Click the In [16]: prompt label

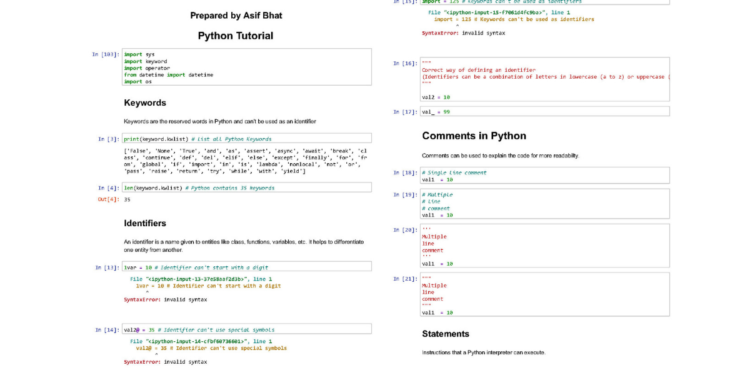pos(406,63)
